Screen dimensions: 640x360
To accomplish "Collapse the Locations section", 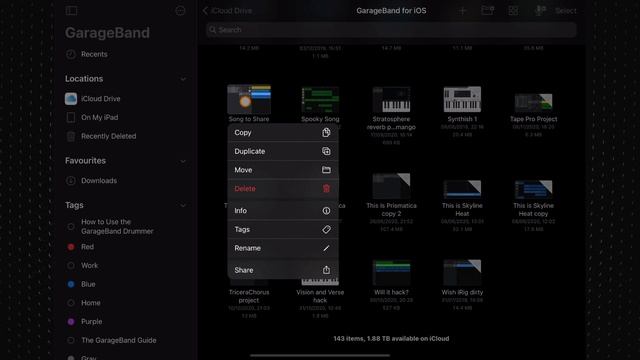I will [183, 79].
